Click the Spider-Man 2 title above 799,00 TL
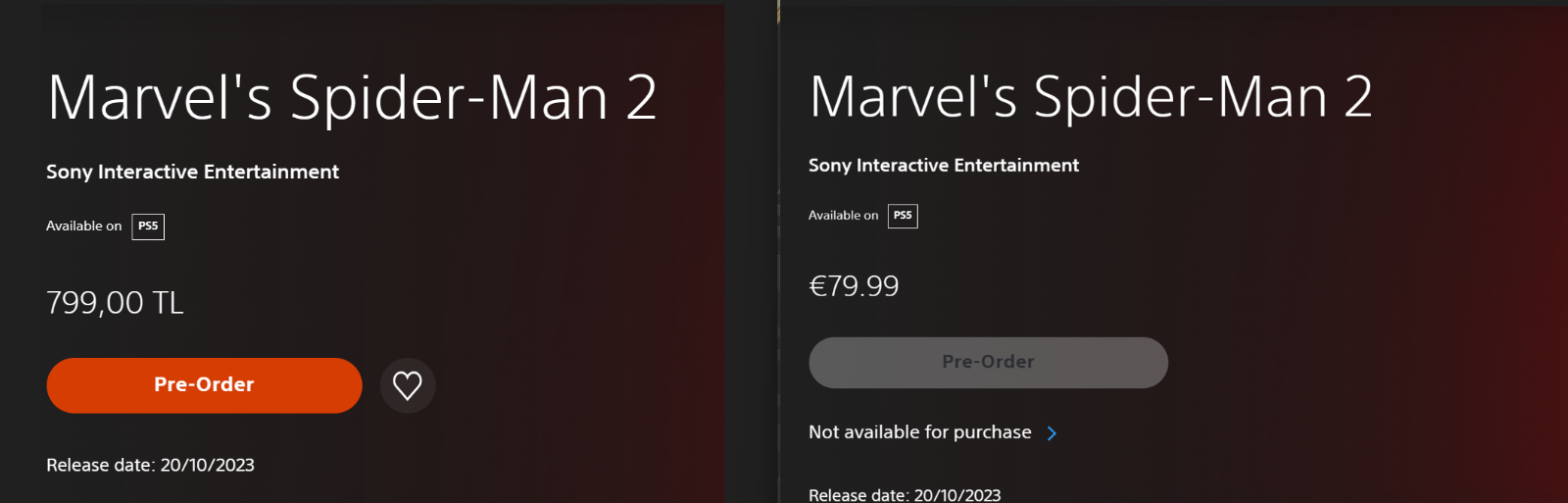Image resolution: width=1568 pixels, height=503 pixels. (352, 98)
